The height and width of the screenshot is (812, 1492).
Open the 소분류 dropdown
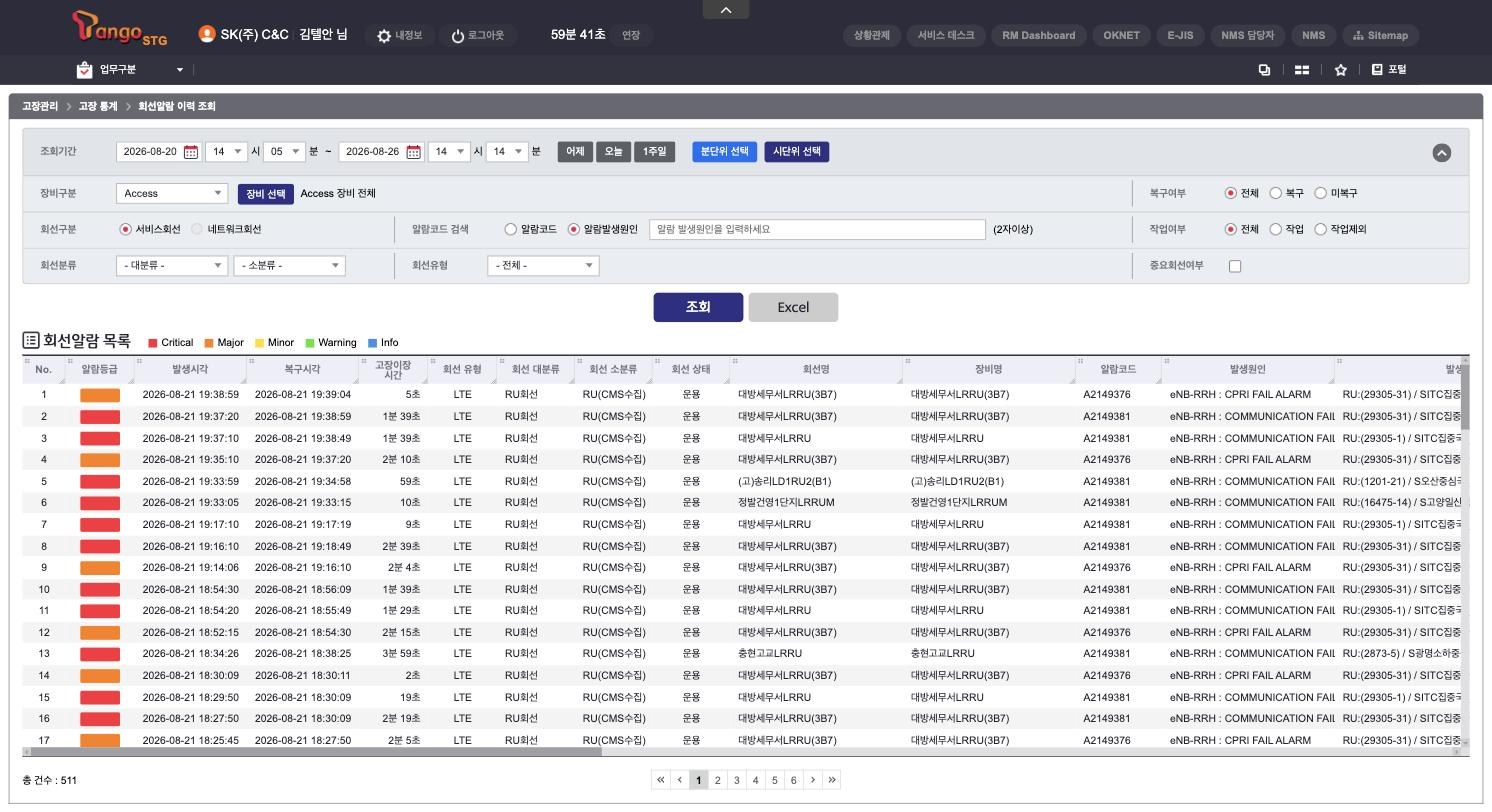pyautogui.click(x=289, y=265)
